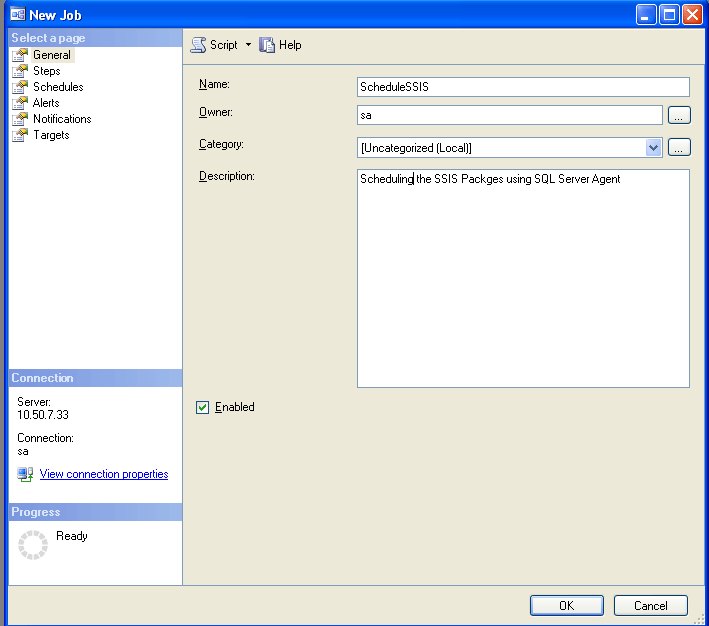Click the Targets page icon
The image size is (709, 626).
19,135
